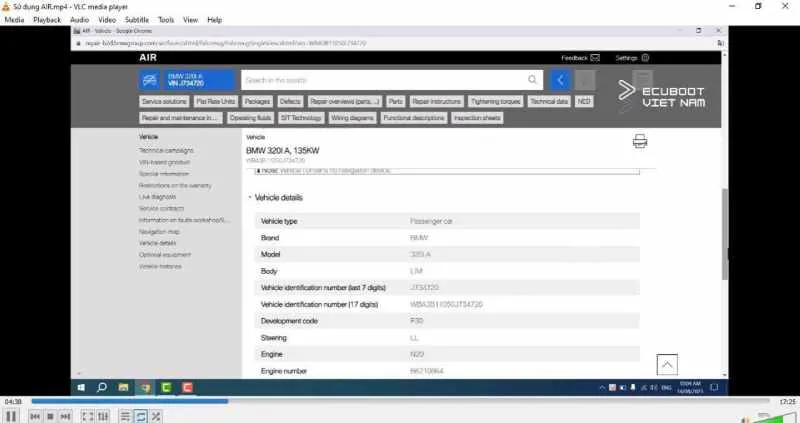This screenshot has height=423, width=800.
Task: Stop playback in VLC
Action: 49,416
